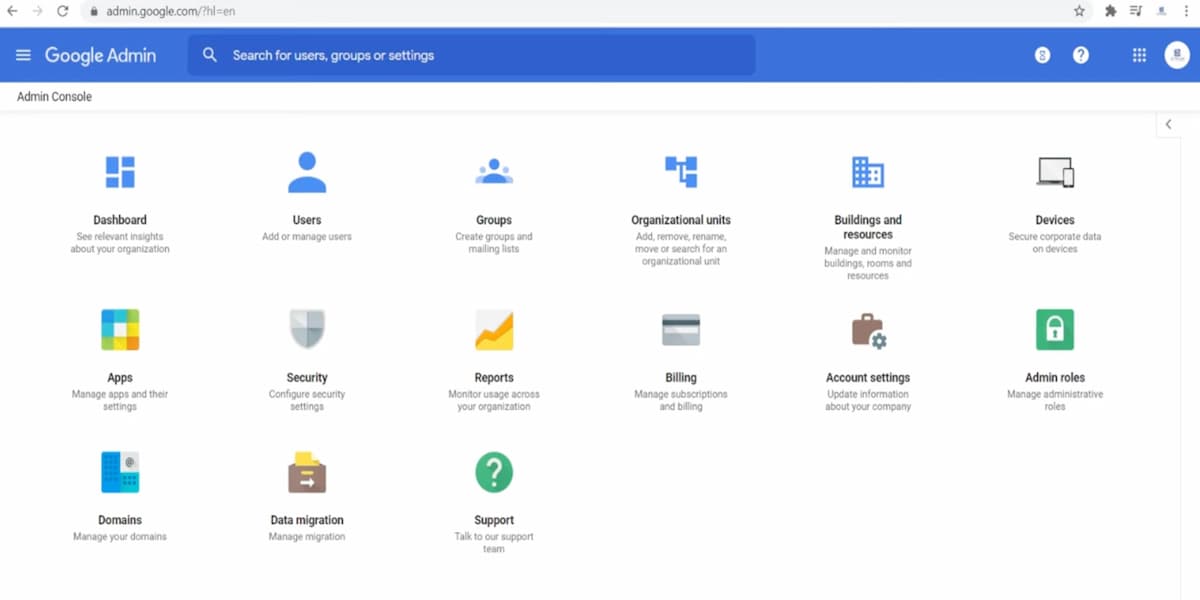Click the Billing label text
Screen dimensions: 1200x600
[681, 378]
